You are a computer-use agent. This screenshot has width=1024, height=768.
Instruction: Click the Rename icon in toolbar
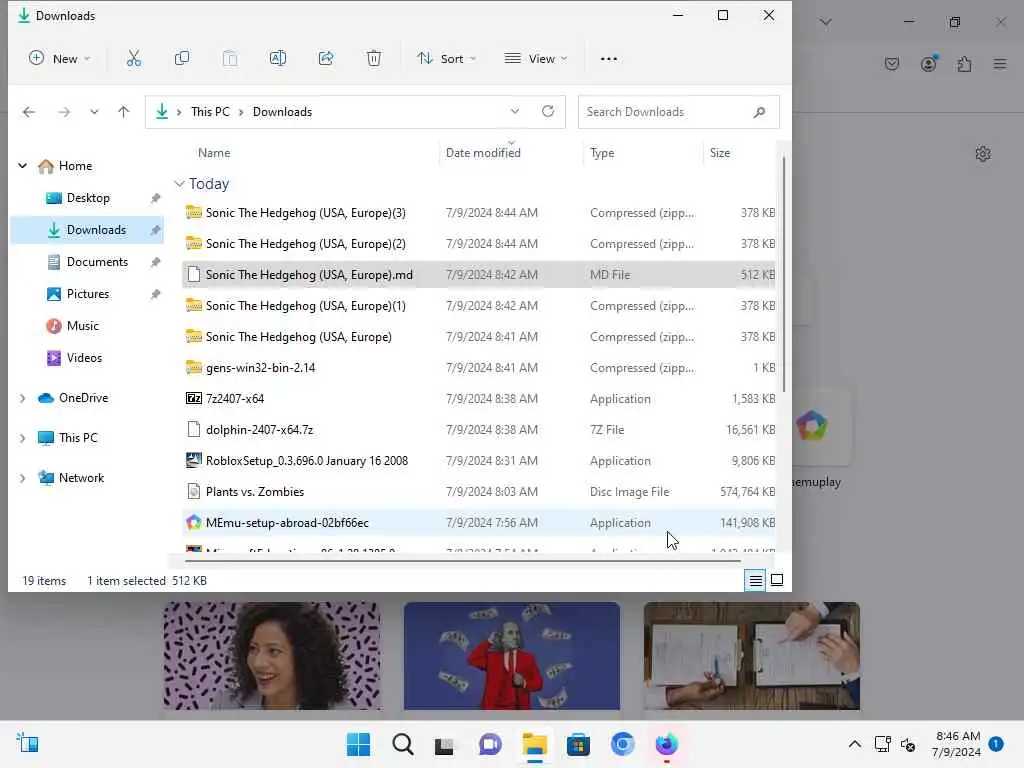point(278,59)
